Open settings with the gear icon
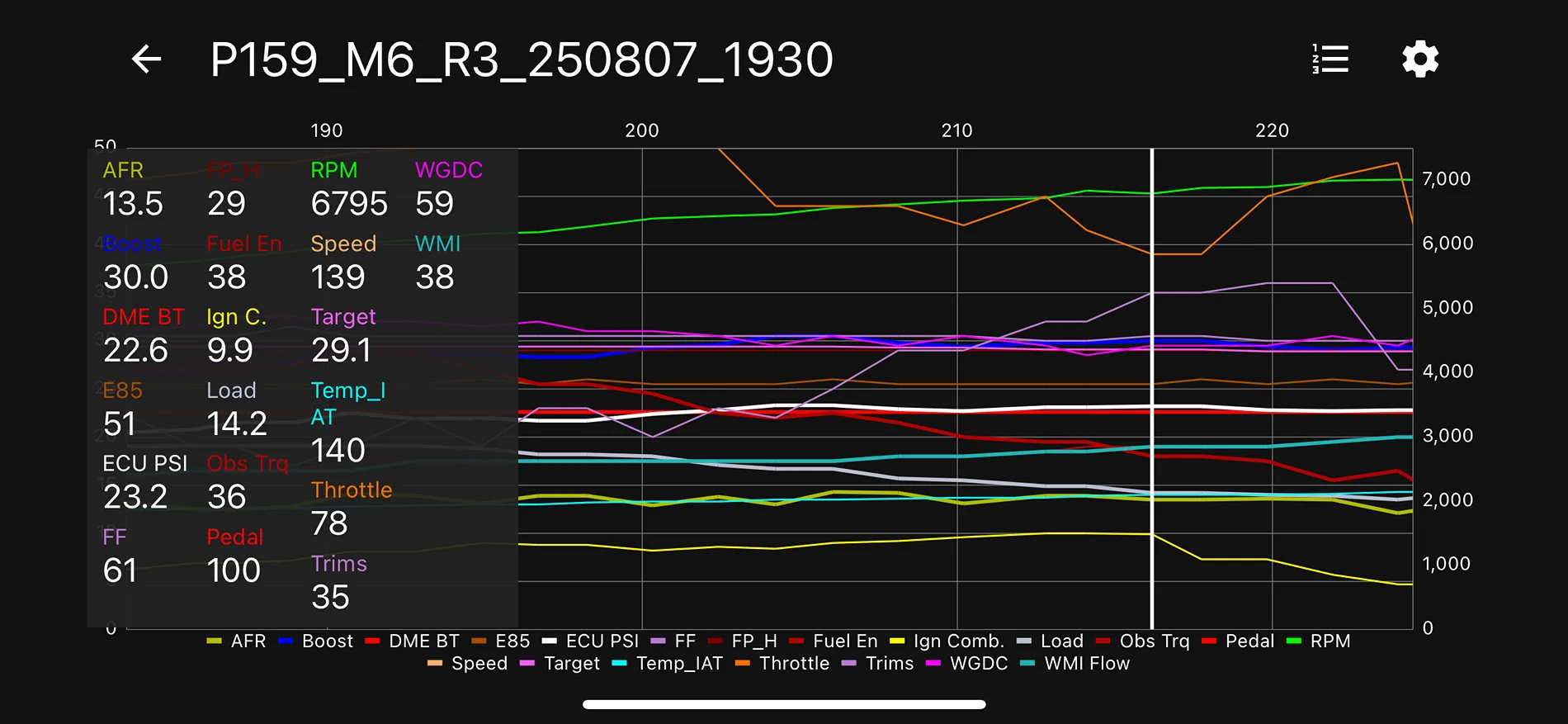1568x724 pixels. click(x=1420, y=59)
